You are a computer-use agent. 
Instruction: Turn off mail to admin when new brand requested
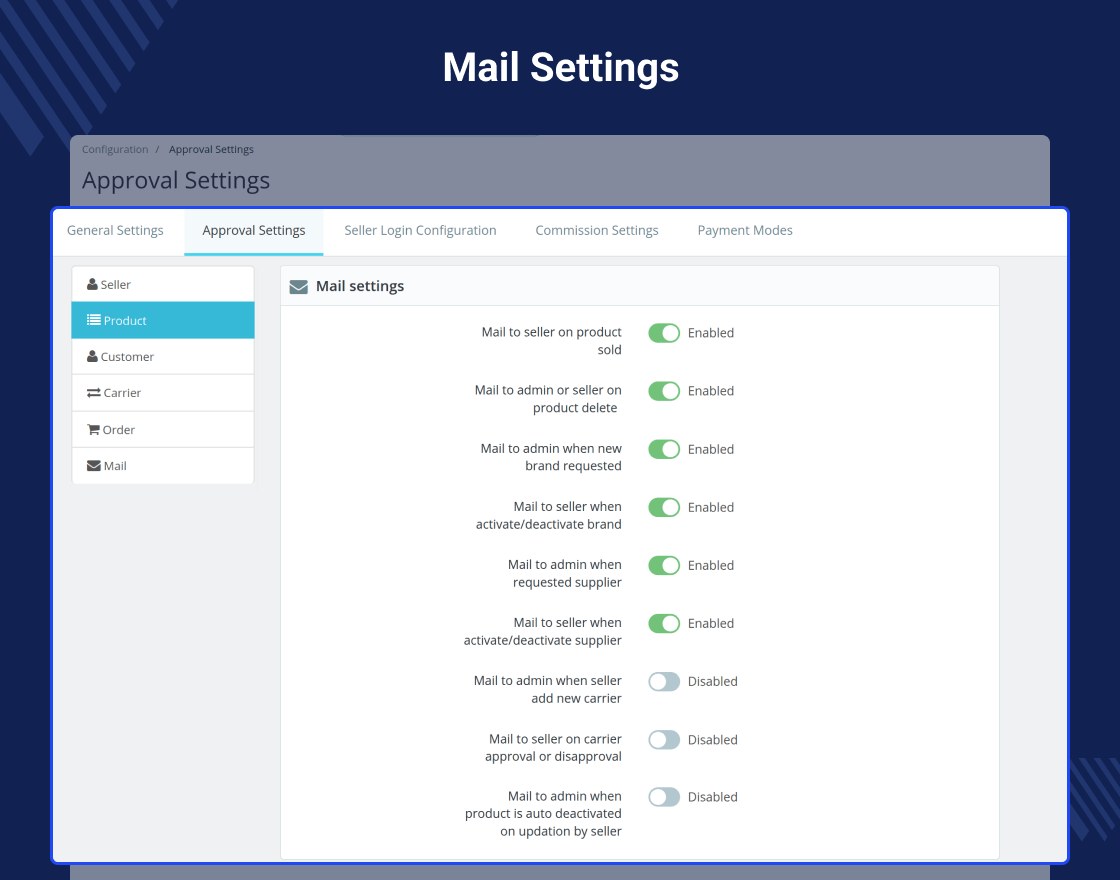pyautogui.click(x=664, y=449)
